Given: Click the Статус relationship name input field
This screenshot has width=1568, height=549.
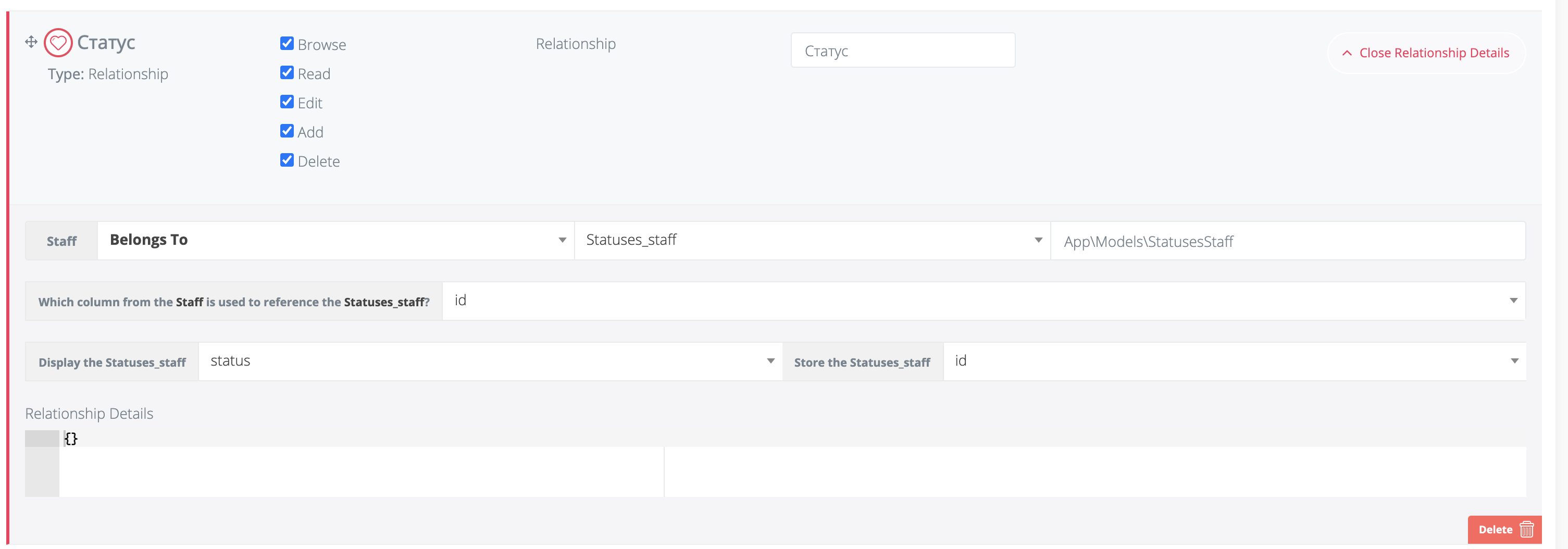Looking at the screenshot, I should coord(903,51).
